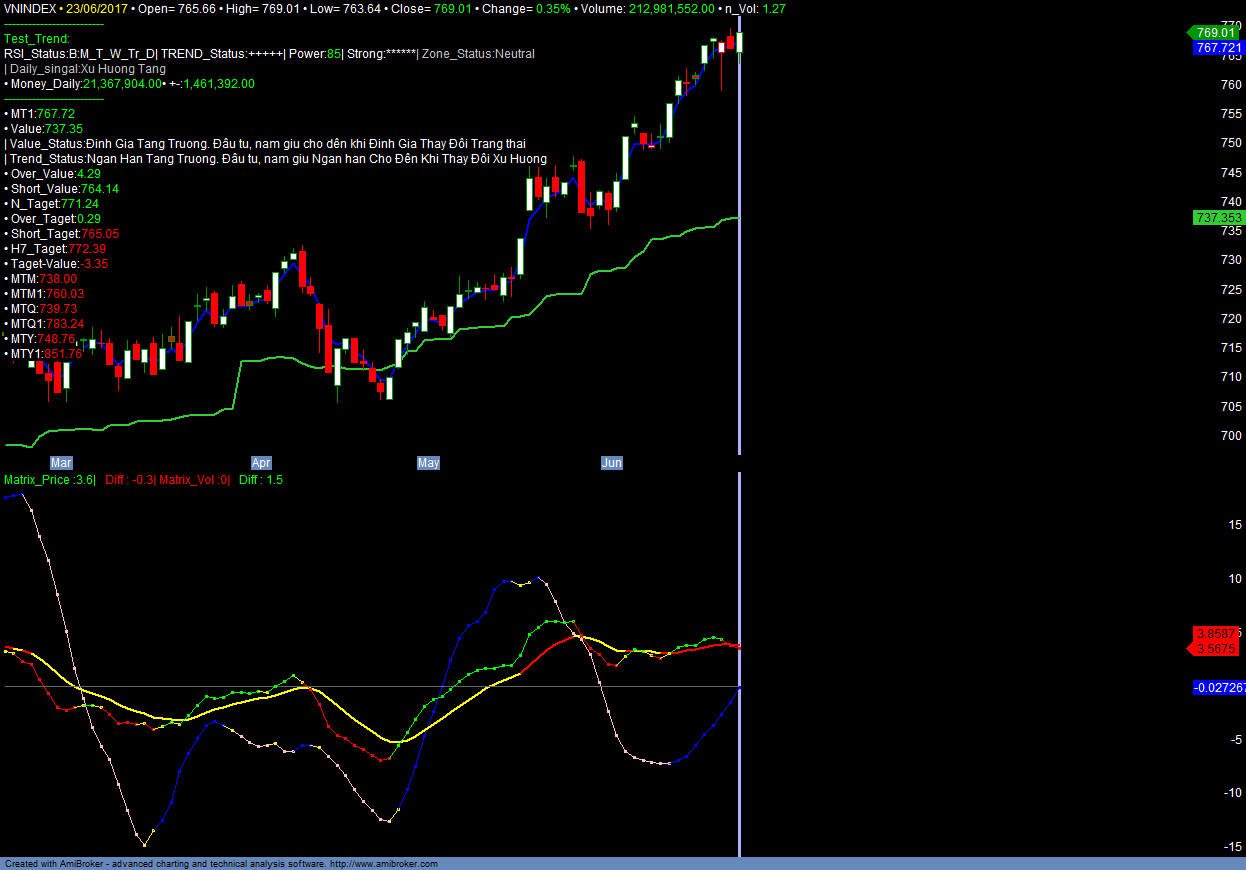
Task: Click the green 737.353 value tag
Action: 1218,218
